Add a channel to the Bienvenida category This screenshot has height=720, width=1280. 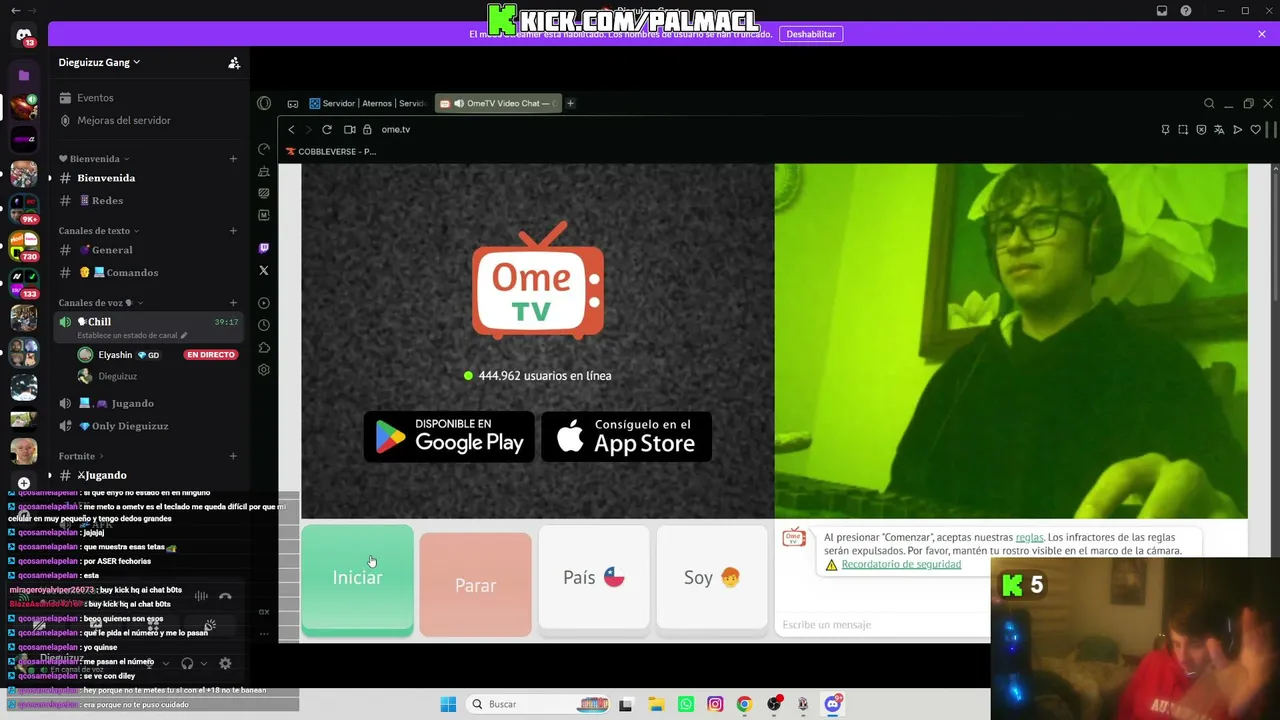click(x=233, y=159)
